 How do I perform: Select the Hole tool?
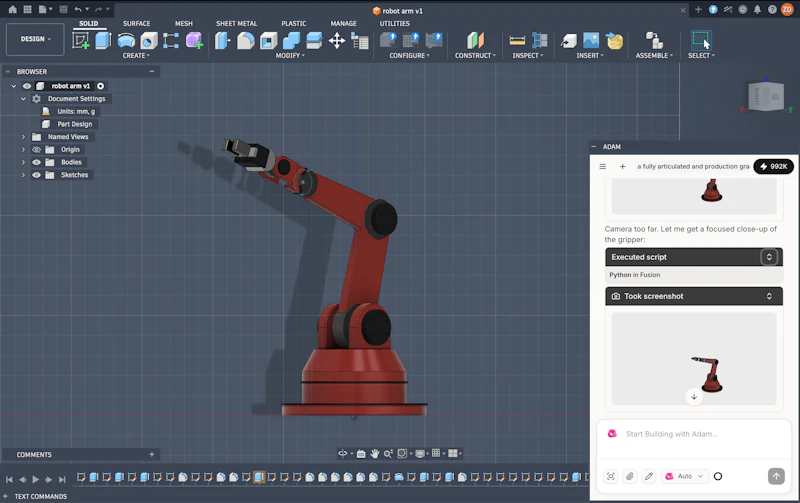pyautogui.click(x=149, y=40)
